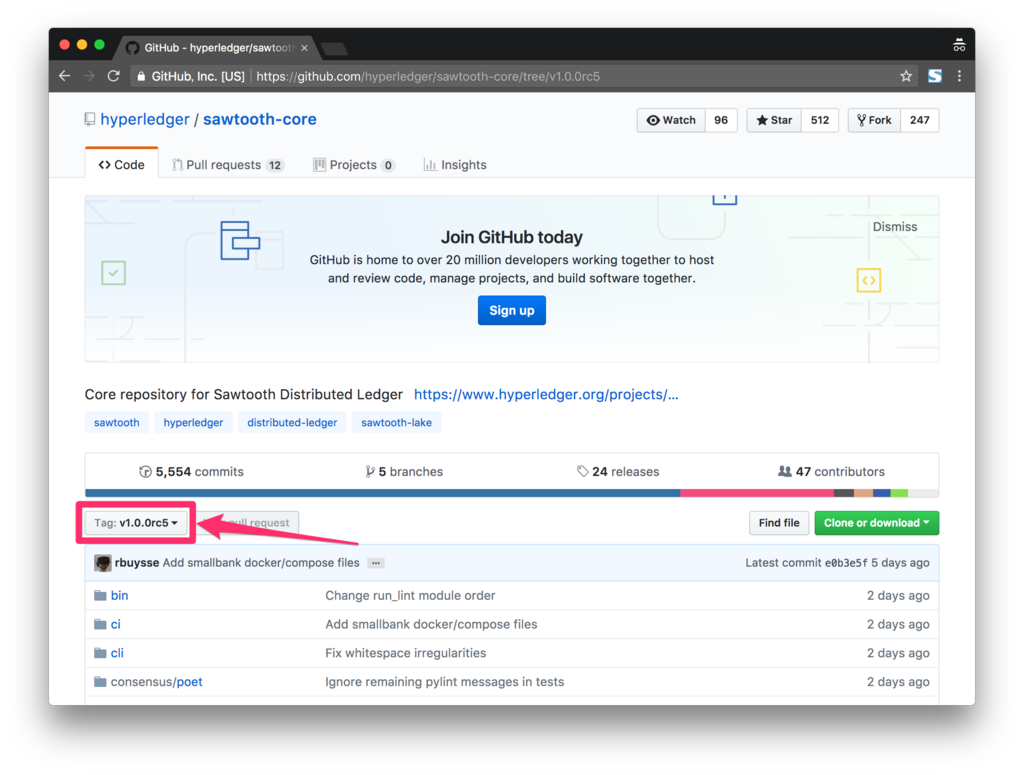Open fork count 247
1024x775 pixels.
coord(920,120)
